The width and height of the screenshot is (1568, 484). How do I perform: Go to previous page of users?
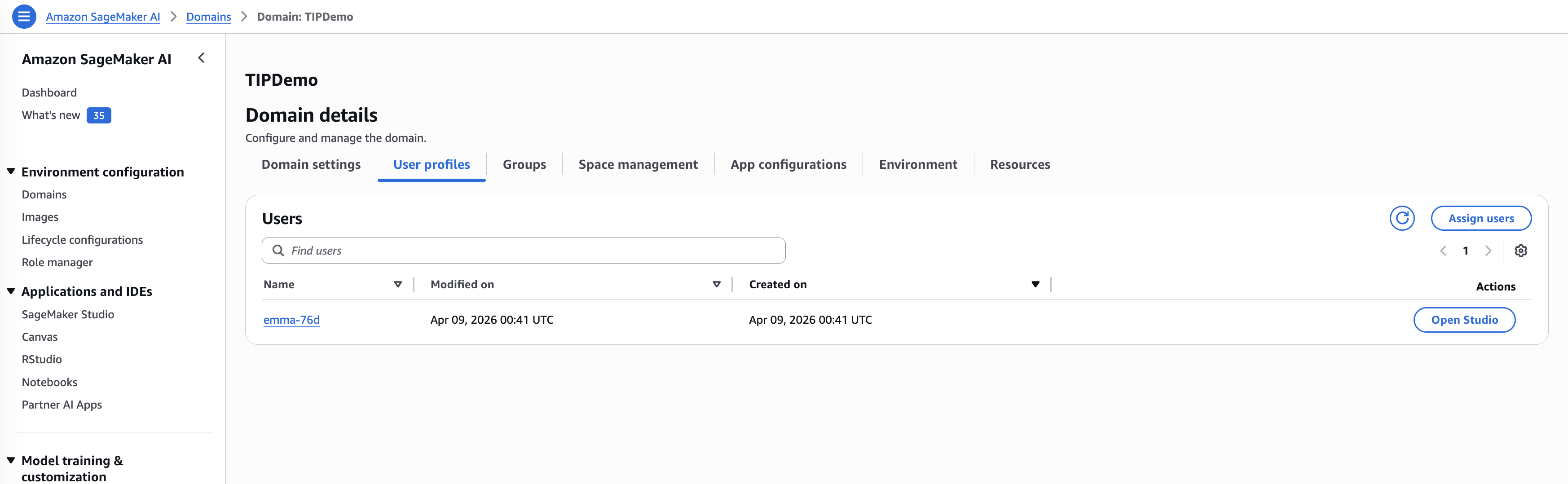1443,251
